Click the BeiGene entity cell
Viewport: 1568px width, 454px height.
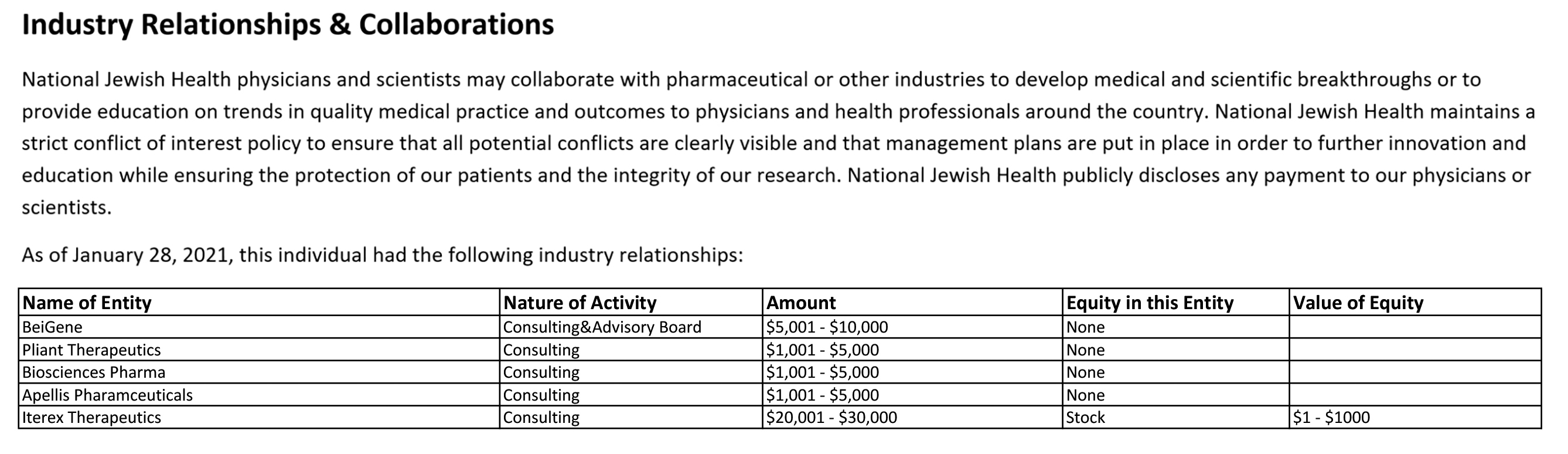pyautogui.click(x=52, y=327)
